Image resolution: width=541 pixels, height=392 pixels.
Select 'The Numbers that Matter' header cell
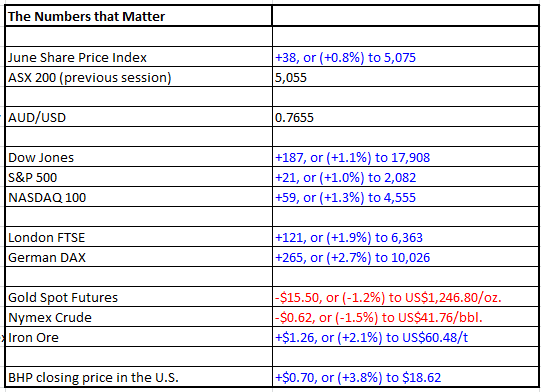[x=139, y=16]
